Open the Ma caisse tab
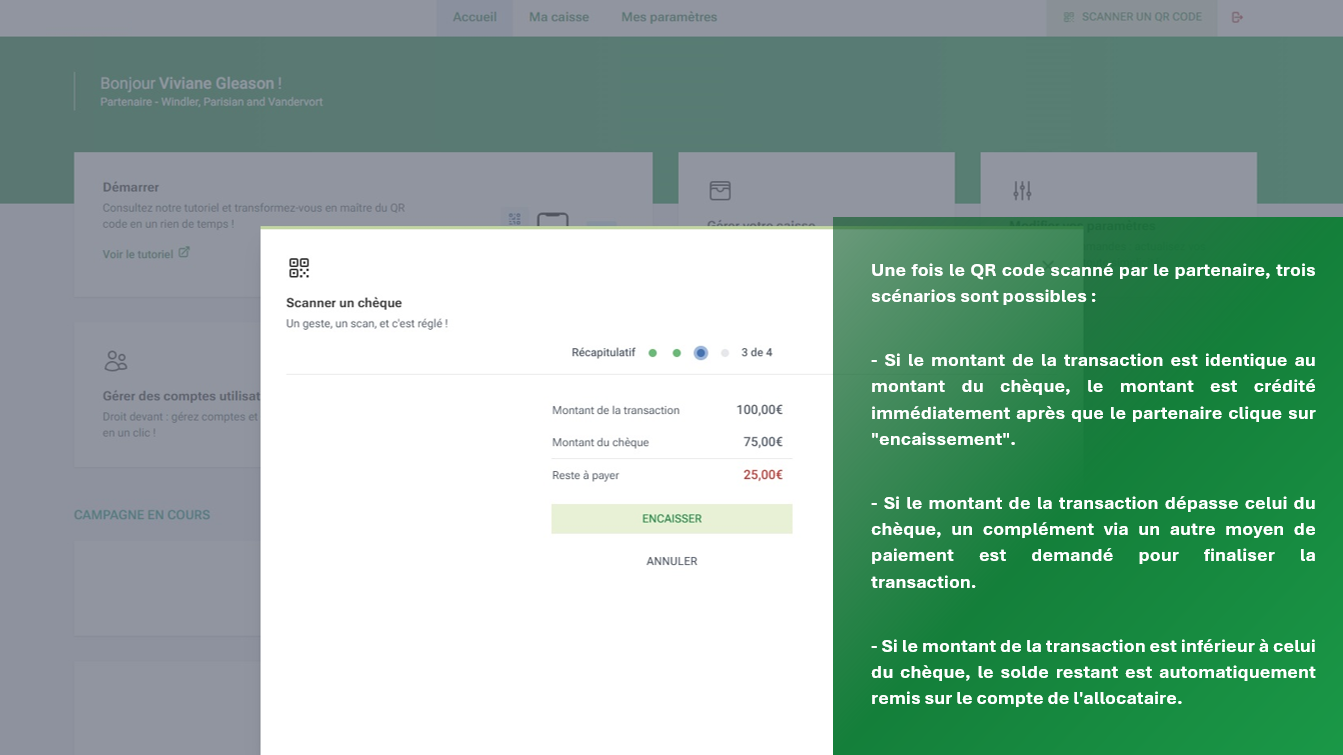 click(x=559, y=17)
